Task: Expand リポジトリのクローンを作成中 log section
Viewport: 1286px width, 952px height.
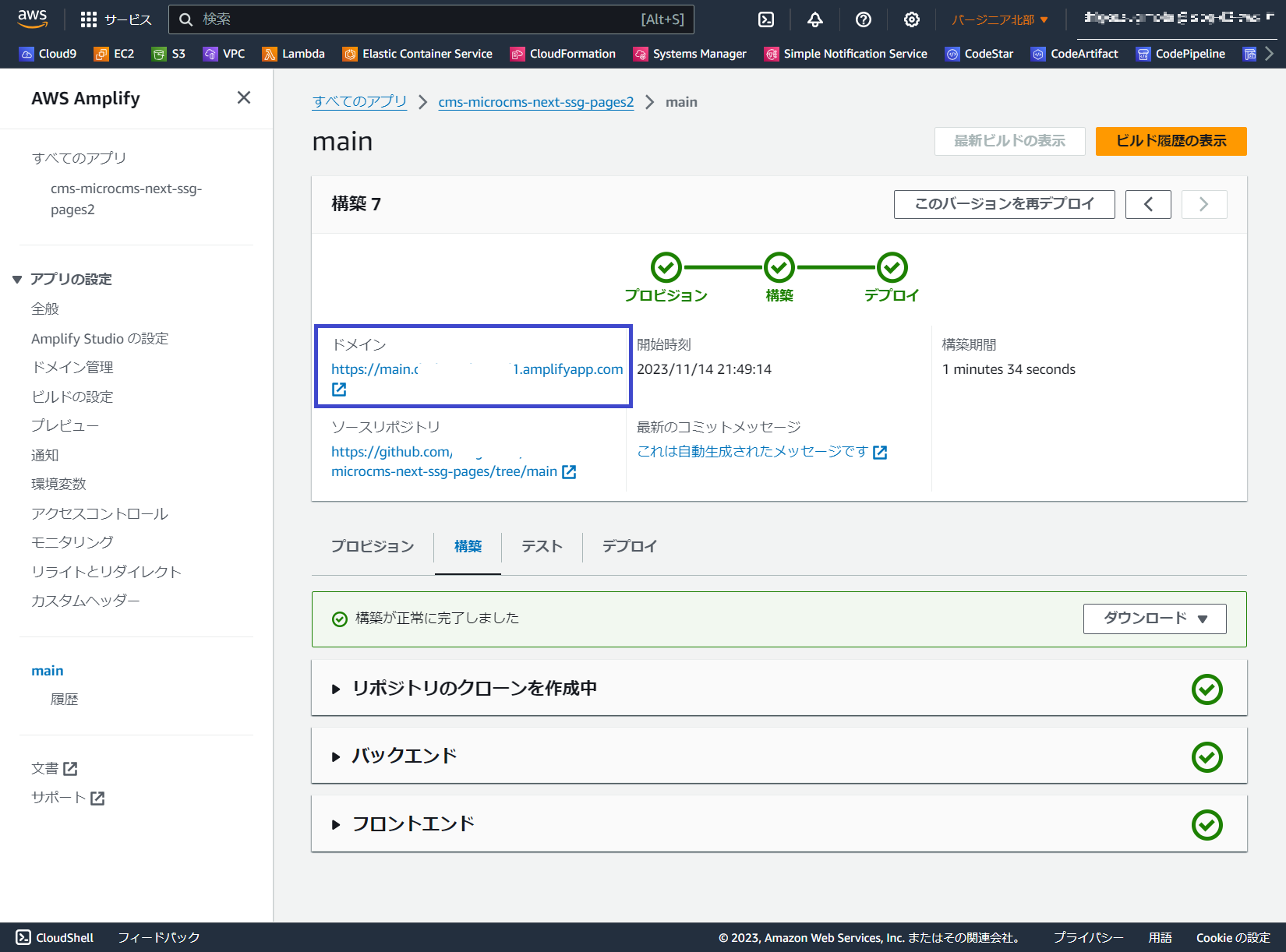Action: tap(336, 689)
